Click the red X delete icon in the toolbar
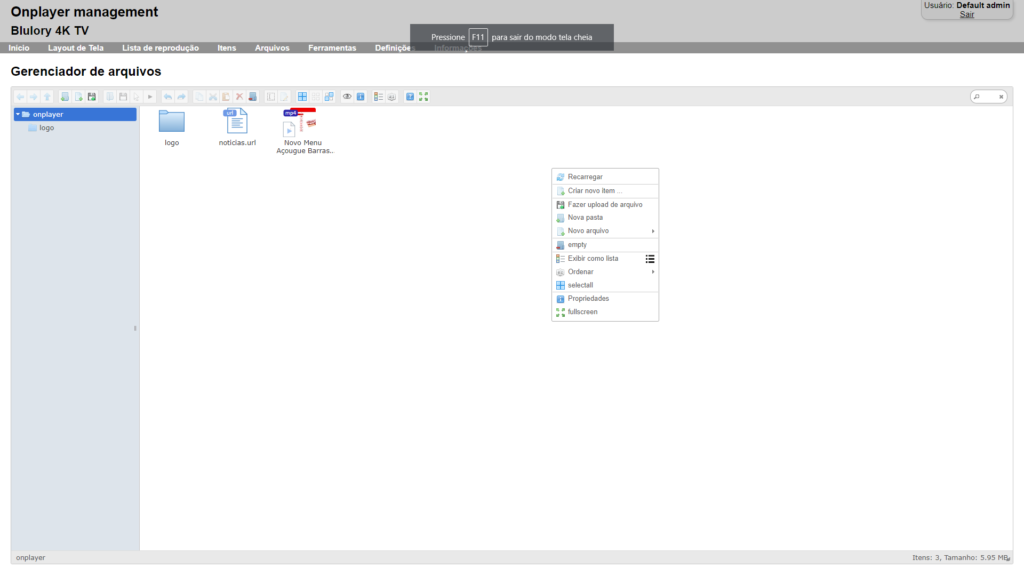The height and width of the screenshot is (576, 1024). (240, 97)
